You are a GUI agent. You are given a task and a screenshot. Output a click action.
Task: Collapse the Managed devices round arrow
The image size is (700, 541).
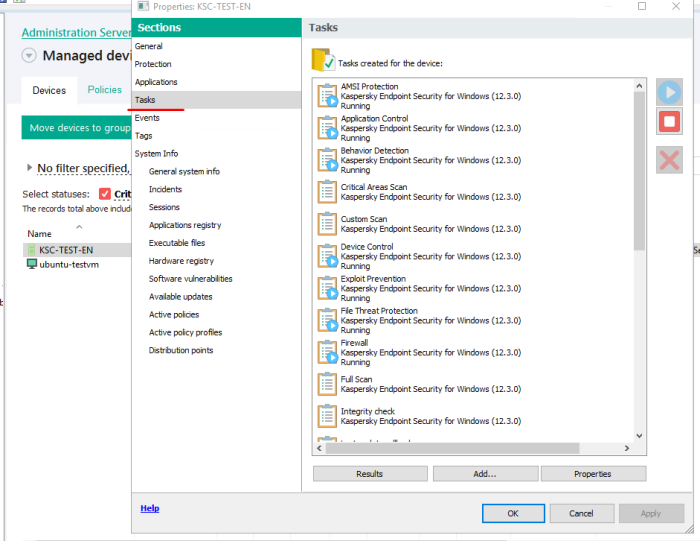(29, 55)
